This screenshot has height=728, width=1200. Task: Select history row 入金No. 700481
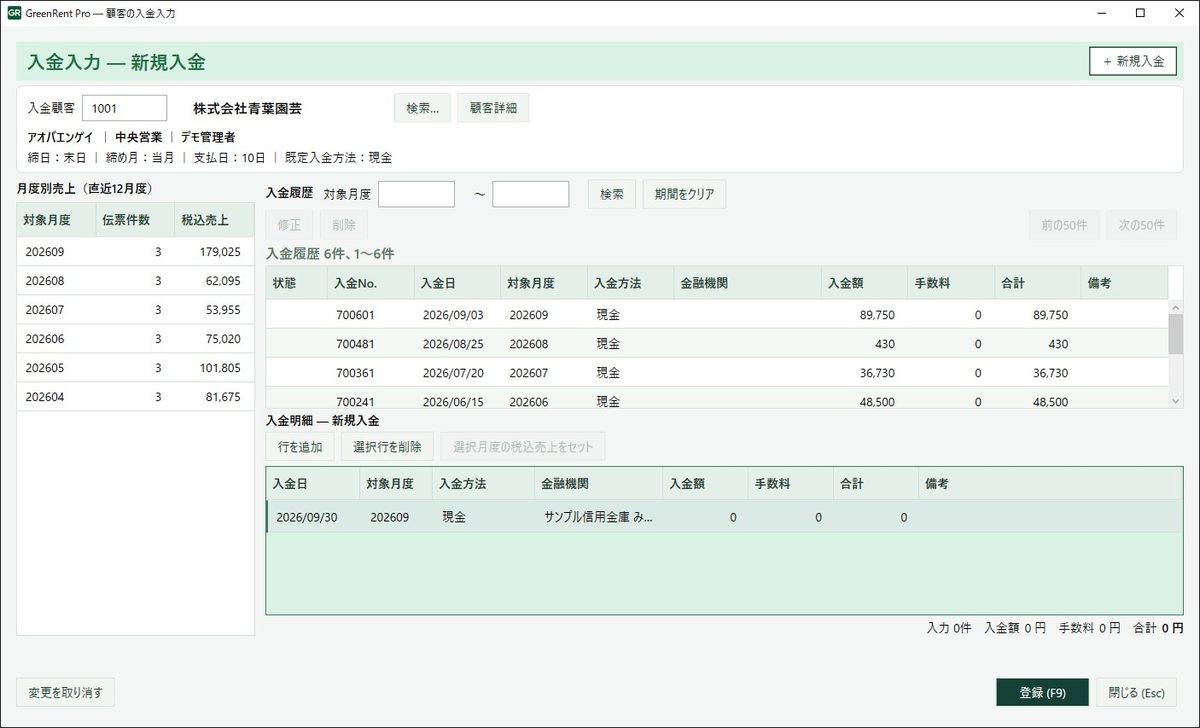716,343
